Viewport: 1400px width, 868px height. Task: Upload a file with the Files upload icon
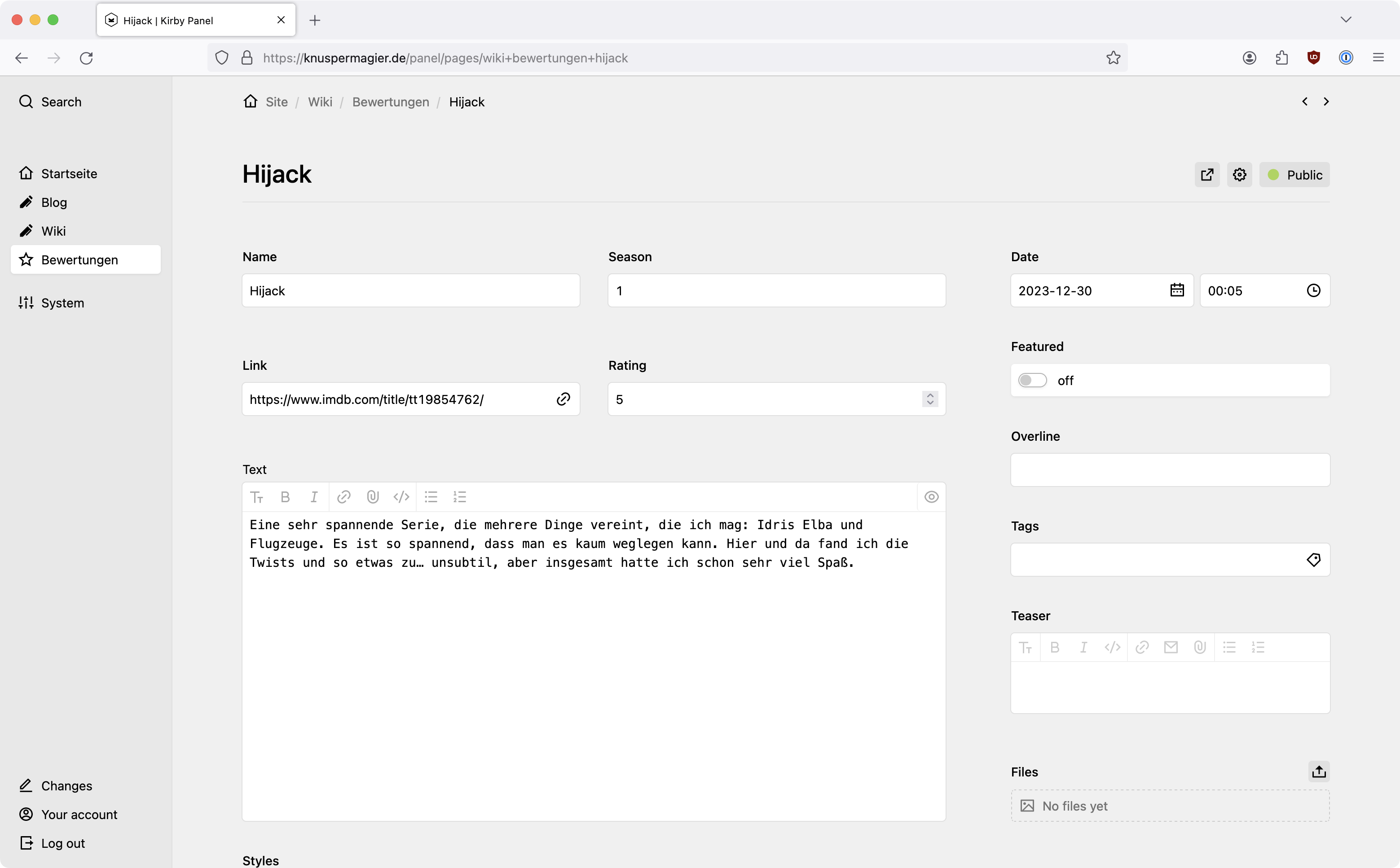coord(1318,772)
